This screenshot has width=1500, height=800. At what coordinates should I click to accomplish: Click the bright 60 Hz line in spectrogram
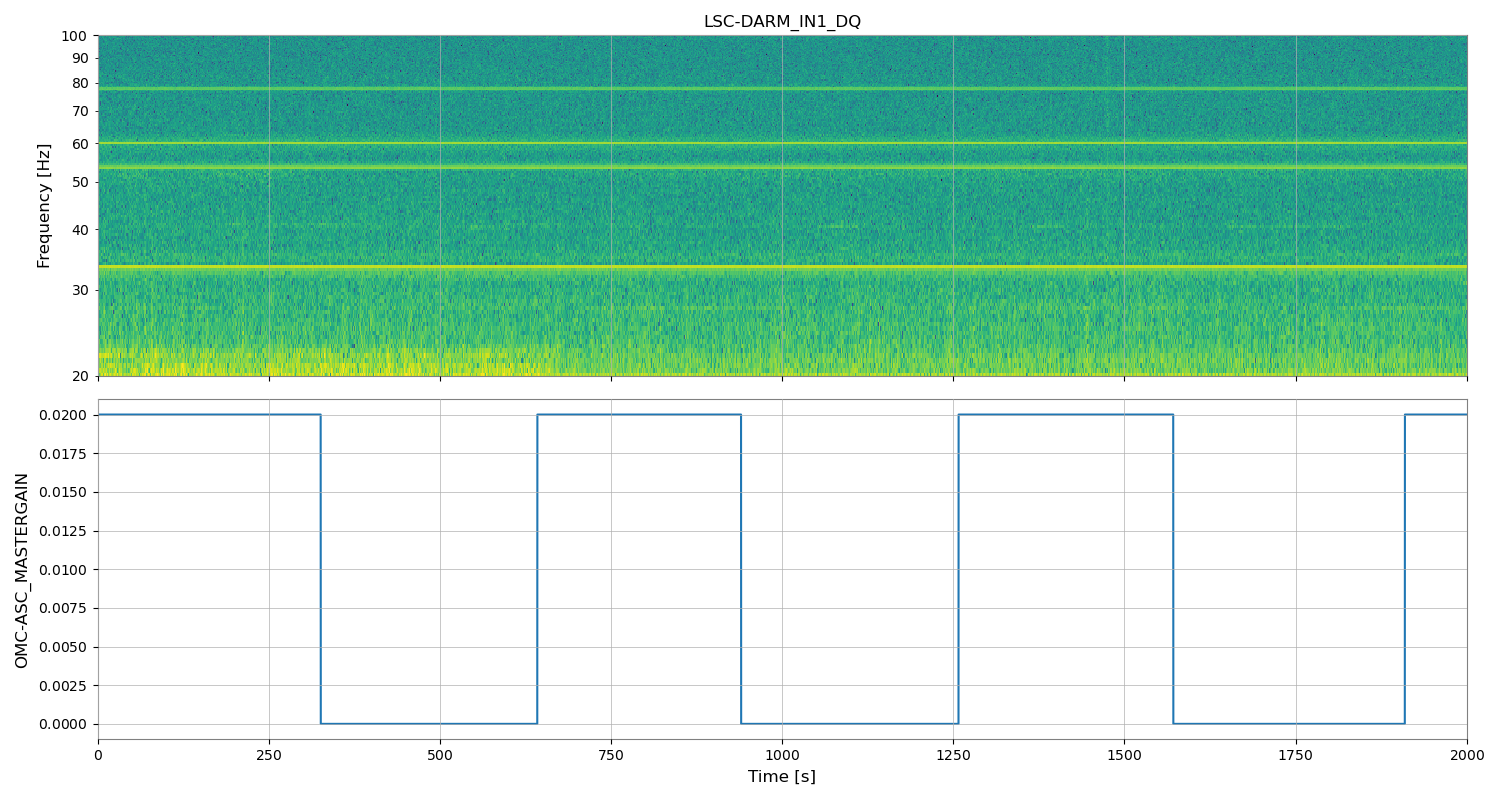click(x=781, y=143)
